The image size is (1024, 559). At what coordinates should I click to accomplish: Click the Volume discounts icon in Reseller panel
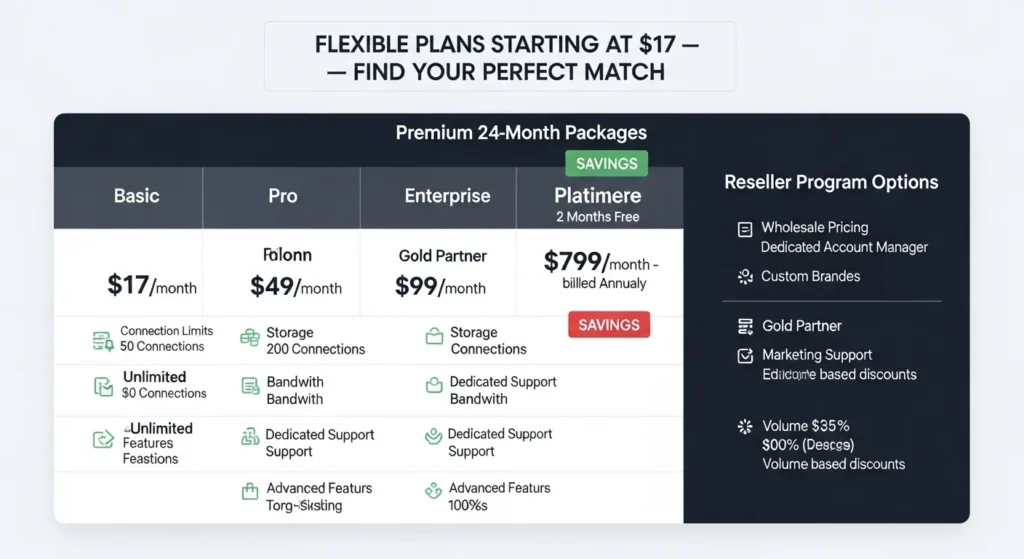pyautogui.click(x=744, y=427)
